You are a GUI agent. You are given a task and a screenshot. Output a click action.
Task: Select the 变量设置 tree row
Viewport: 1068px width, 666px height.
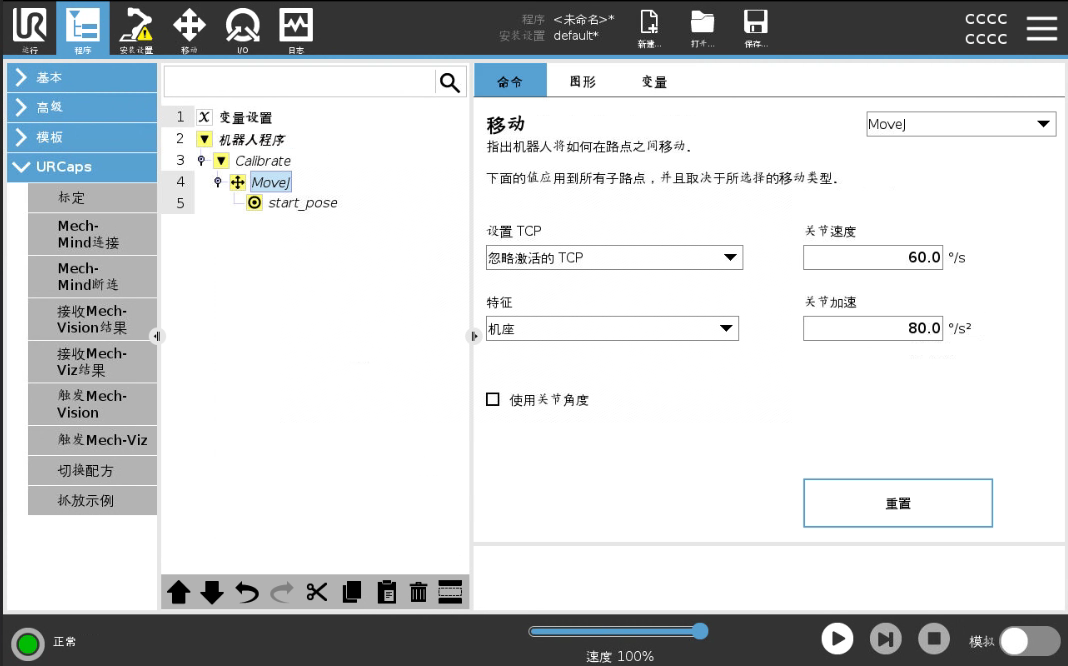coord(245,118)
